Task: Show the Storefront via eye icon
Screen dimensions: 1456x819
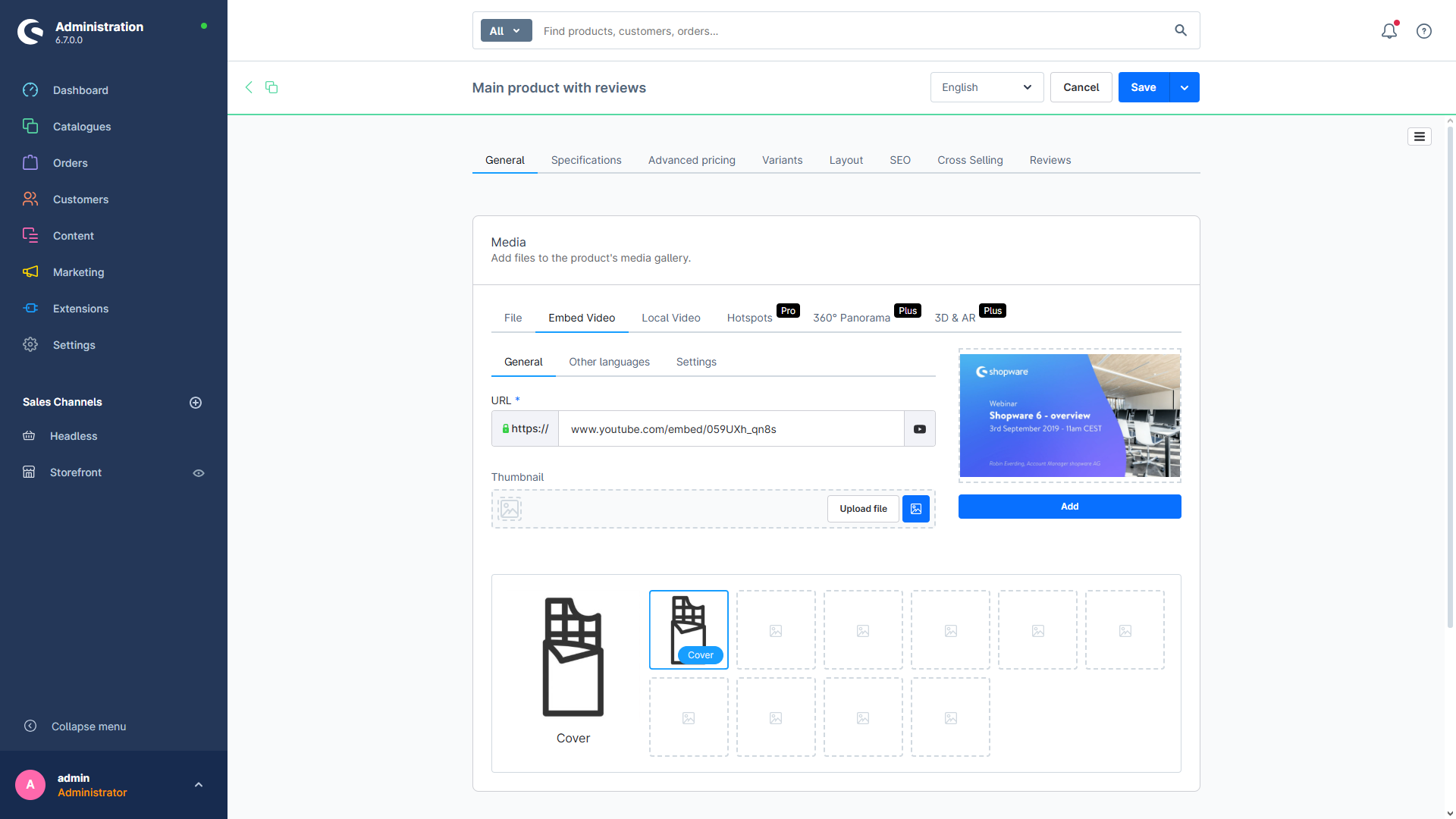Action: click(199, 473)
